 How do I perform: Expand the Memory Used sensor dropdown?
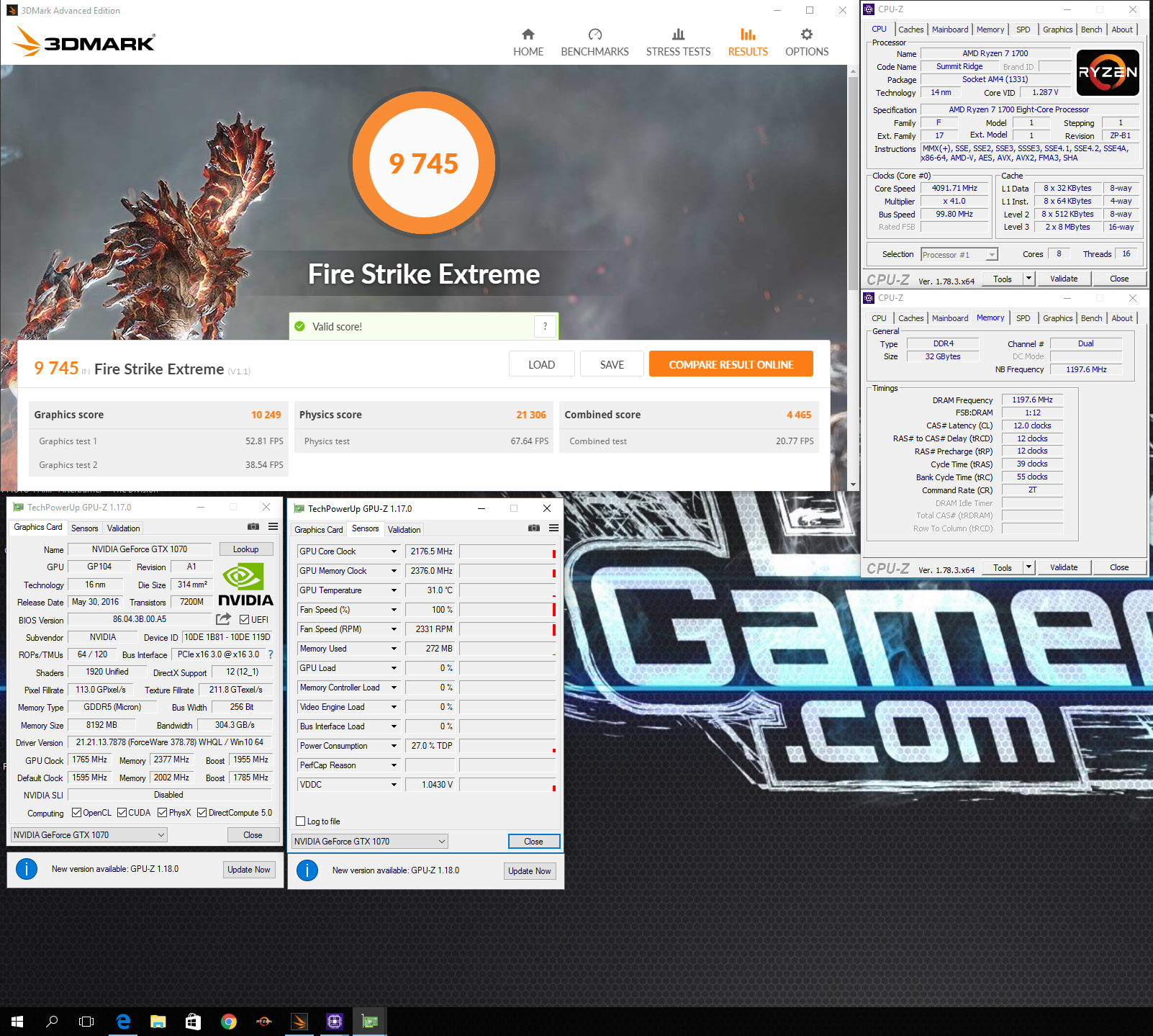[394, 649]
